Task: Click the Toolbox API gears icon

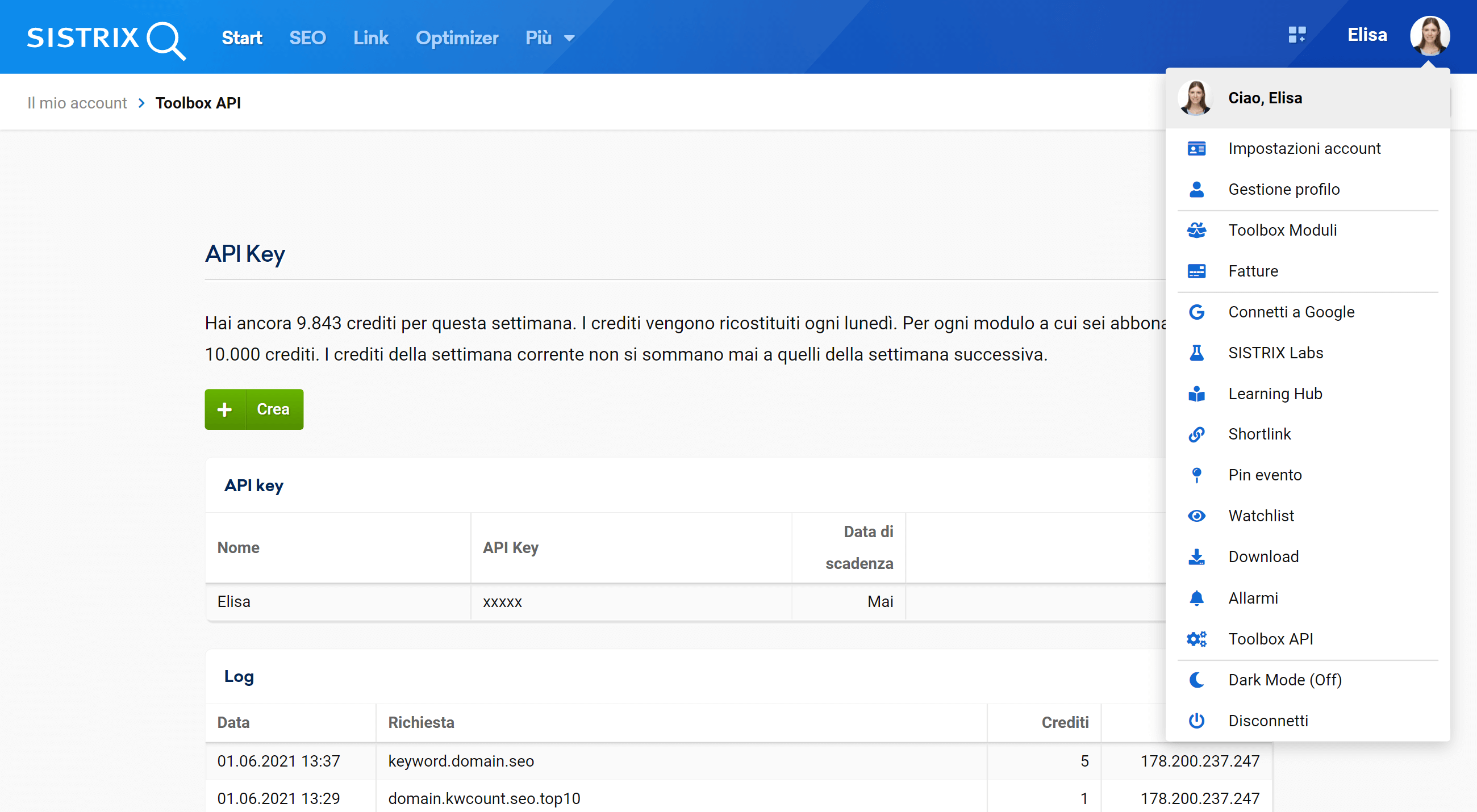Action: (x=1196, y=639)
